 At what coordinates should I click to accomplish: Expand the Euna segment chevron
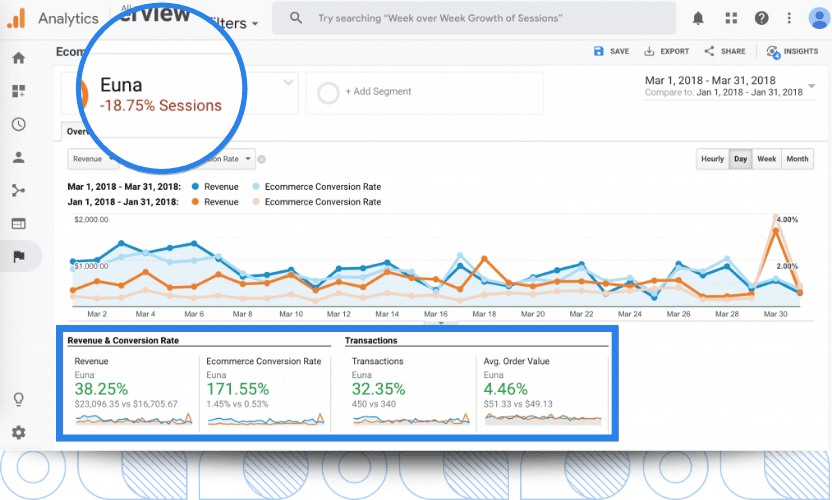288,82
